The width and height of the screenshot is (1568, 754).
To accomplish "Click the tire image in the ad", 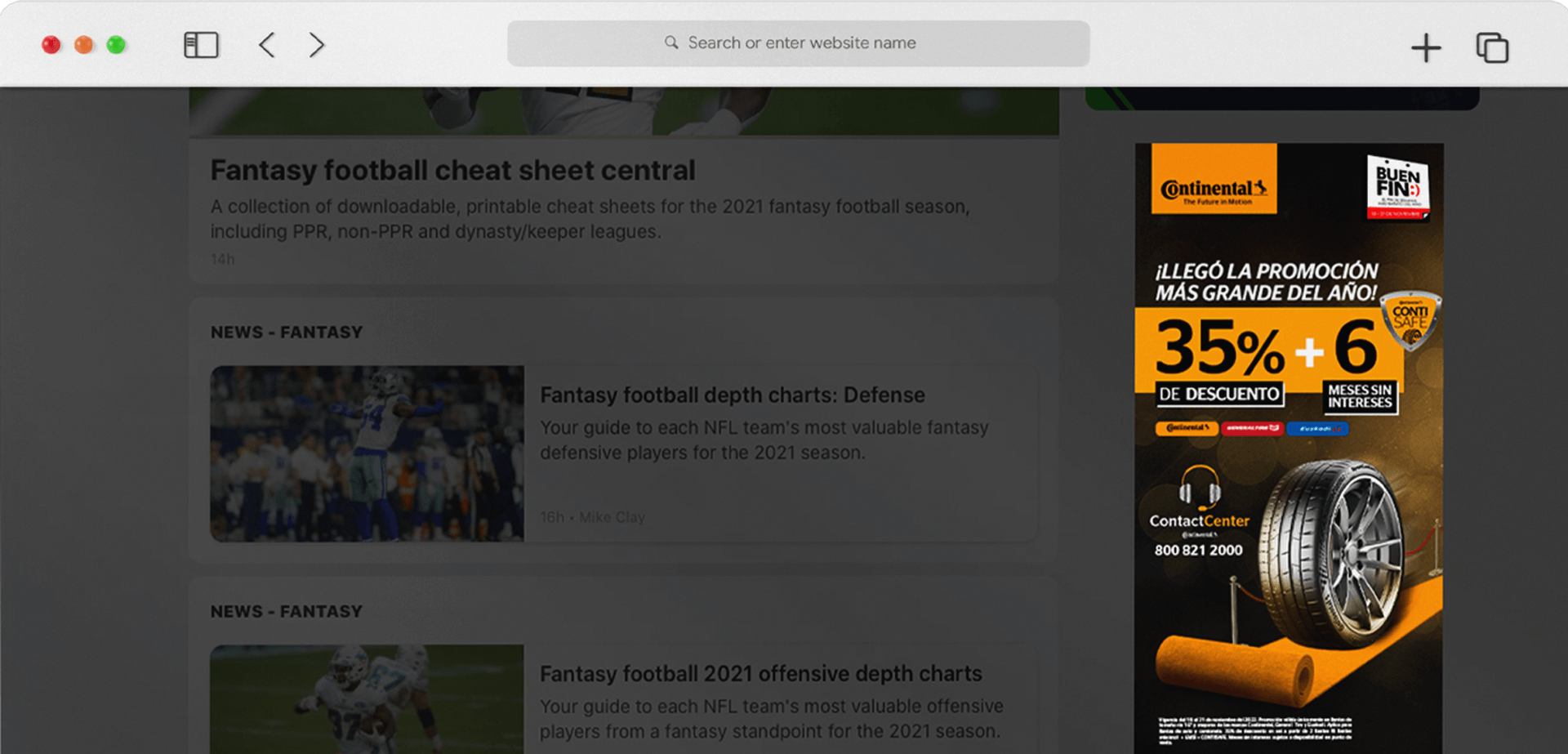I will (x=1331, y=555).
